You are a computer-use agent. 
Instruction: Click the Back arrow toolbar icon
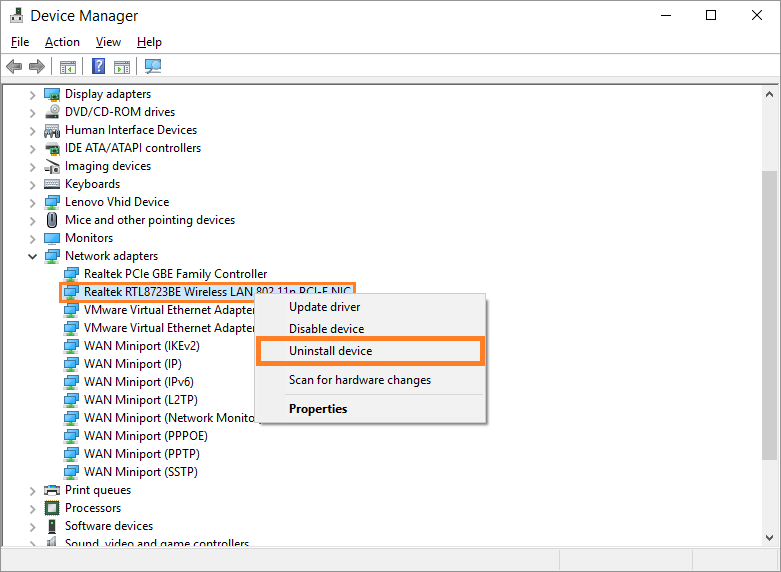(x=14, y=66)
